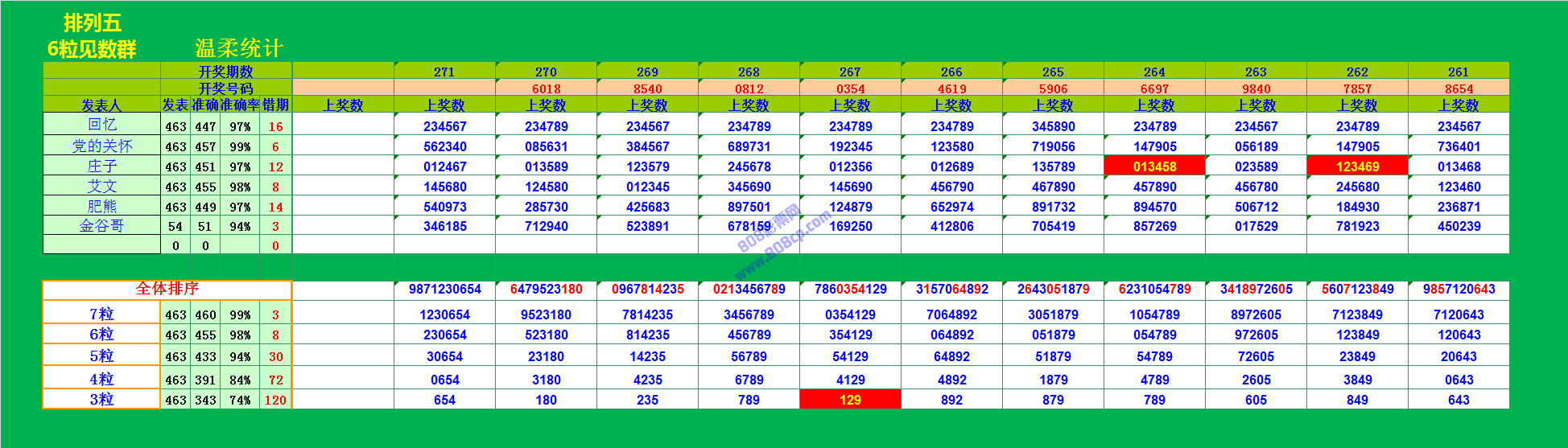The image size is (1568, 448).
Task: Click the 3粒 row label
Action: pos(101,399)
